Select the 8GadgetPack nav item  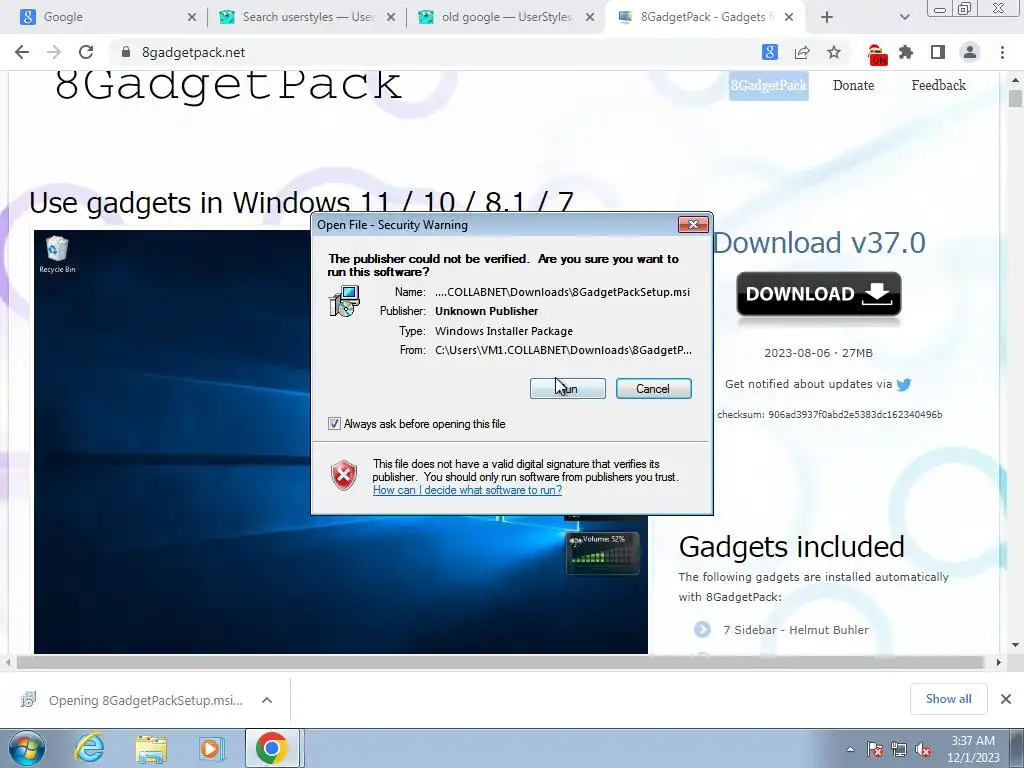click(x=769, y=86)
